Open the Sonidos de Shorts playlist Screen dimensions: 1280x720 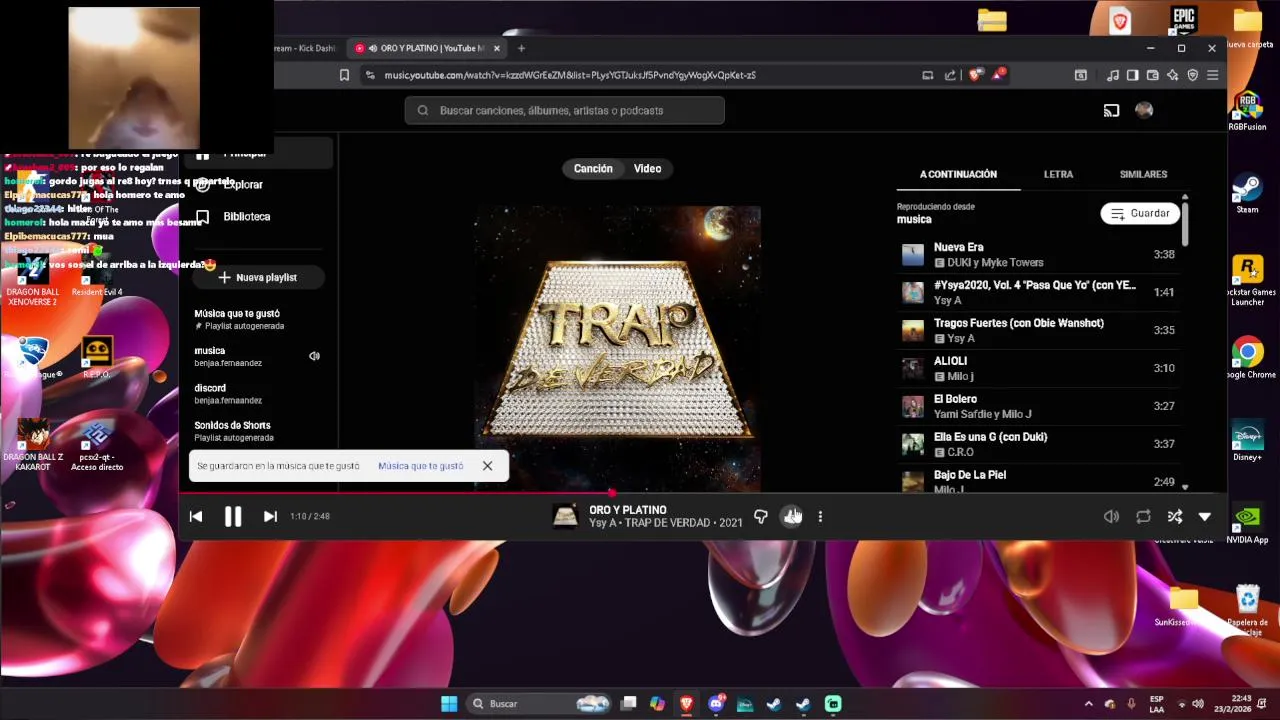[x=259, y=431]
